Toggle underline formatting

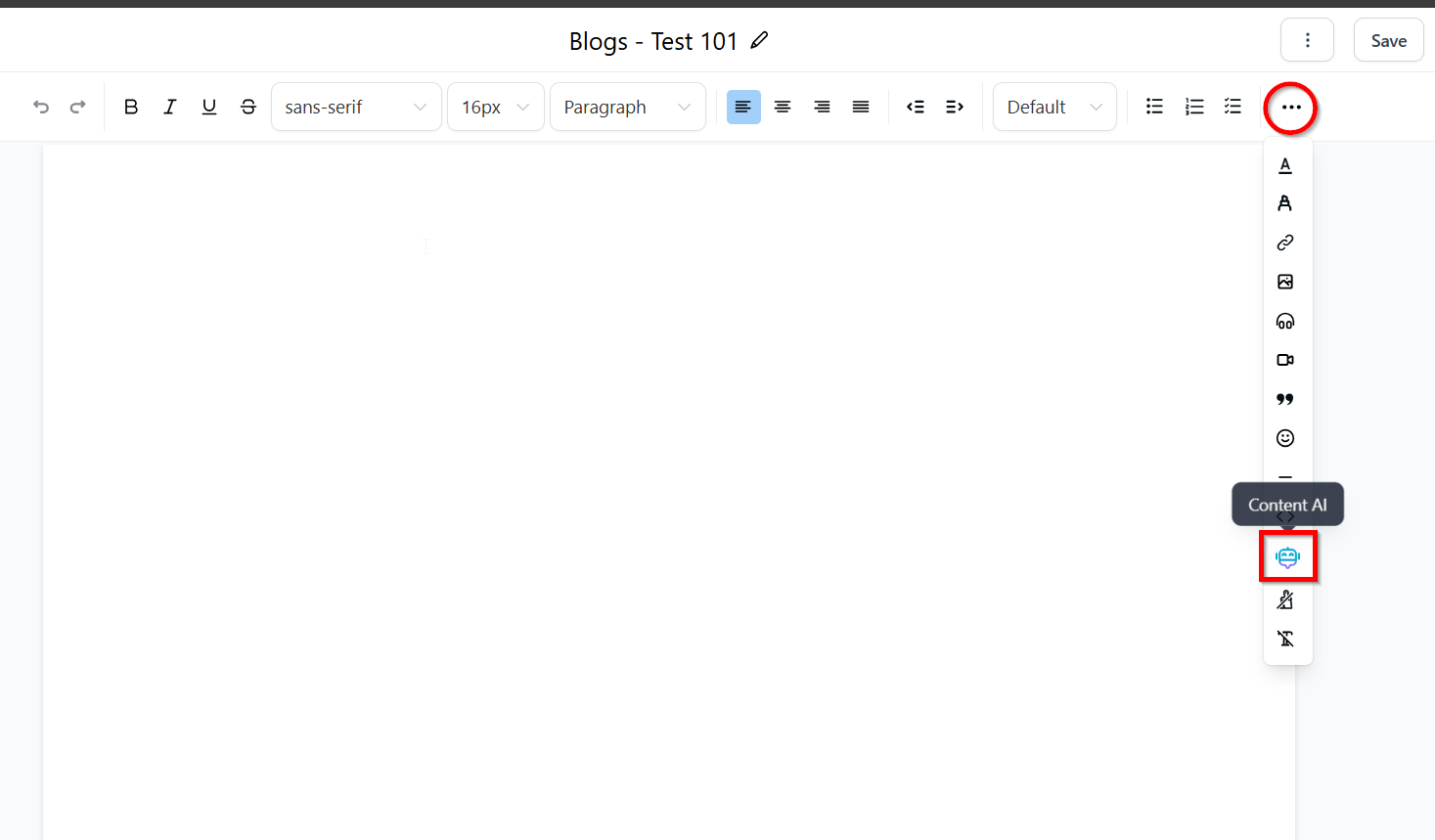pos(209,107)
